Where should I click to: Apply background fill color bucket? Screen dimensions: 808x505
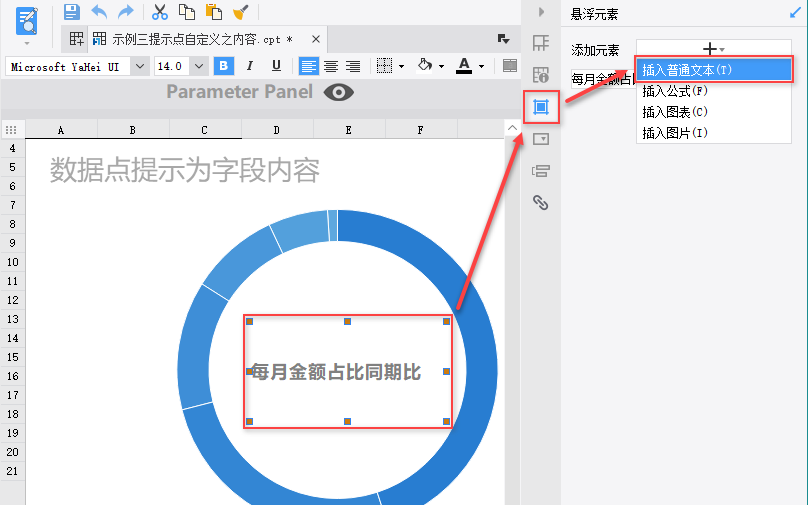pos(425,65)
